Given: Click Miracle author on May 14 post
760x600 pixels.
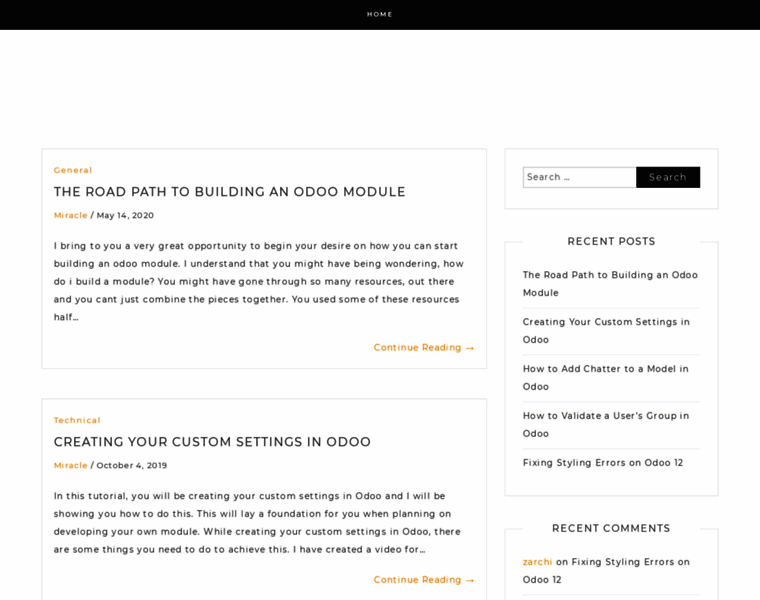Looking at the screenshot, I should (x=70, y=215).
